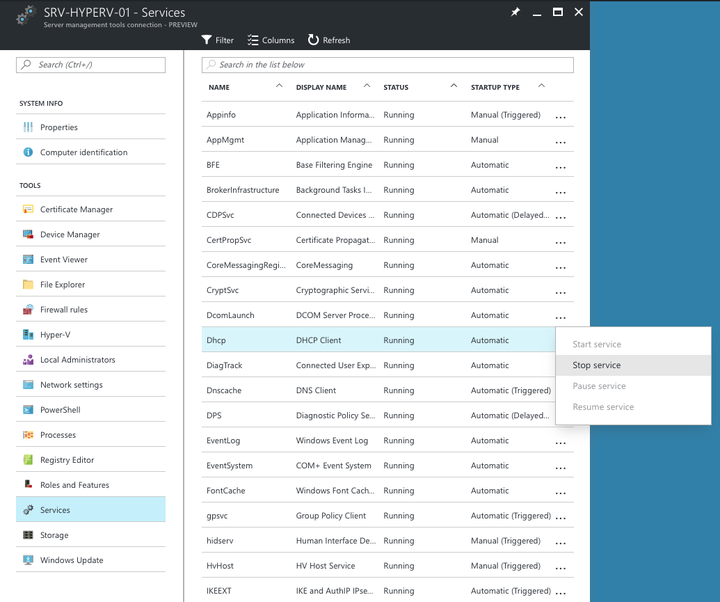
Task: Pin the Services blade
Action: point(515,12)
